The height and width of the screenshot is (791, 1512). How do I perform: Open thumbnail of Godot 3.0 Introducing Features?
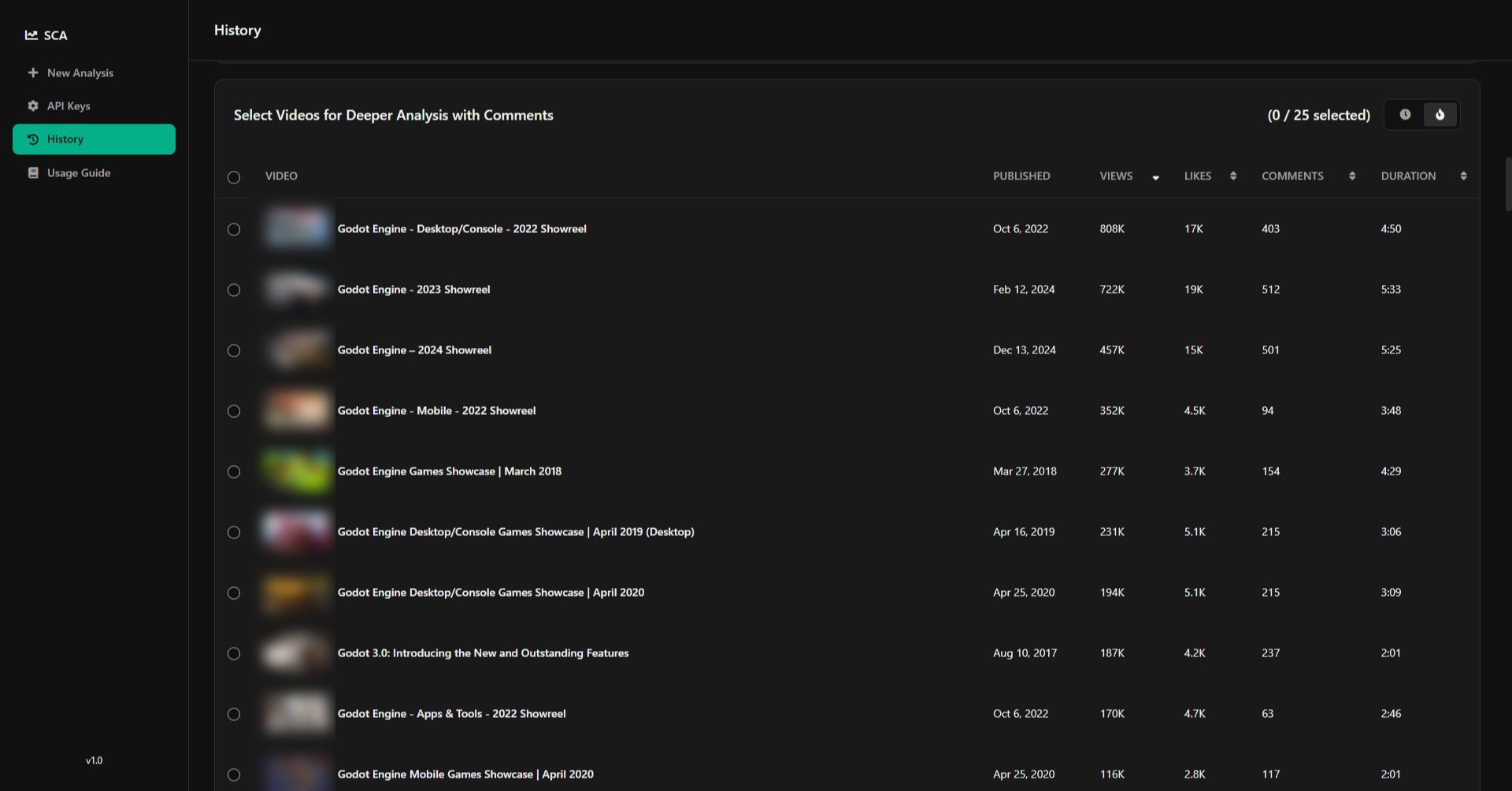pos(297,653)
